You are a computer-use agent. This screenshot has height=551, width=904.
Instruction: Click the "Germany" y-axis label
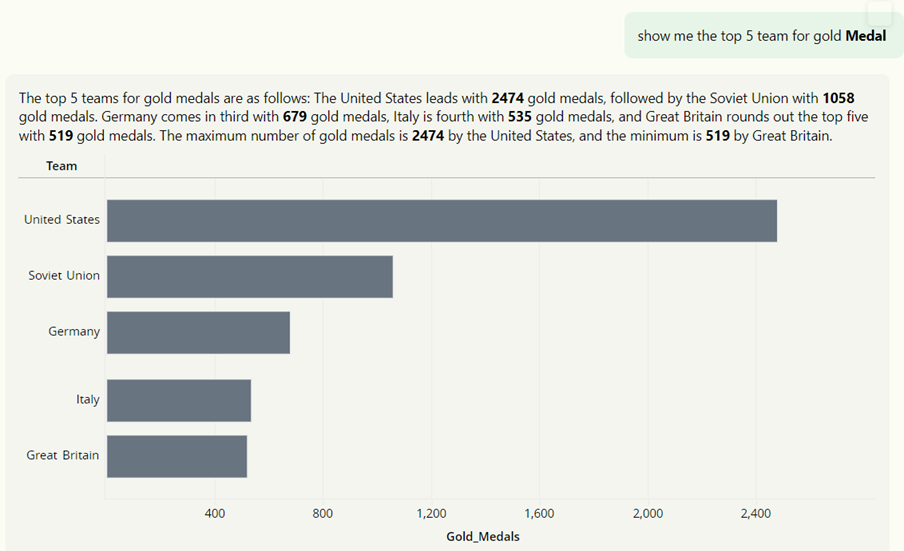(74, 332)
